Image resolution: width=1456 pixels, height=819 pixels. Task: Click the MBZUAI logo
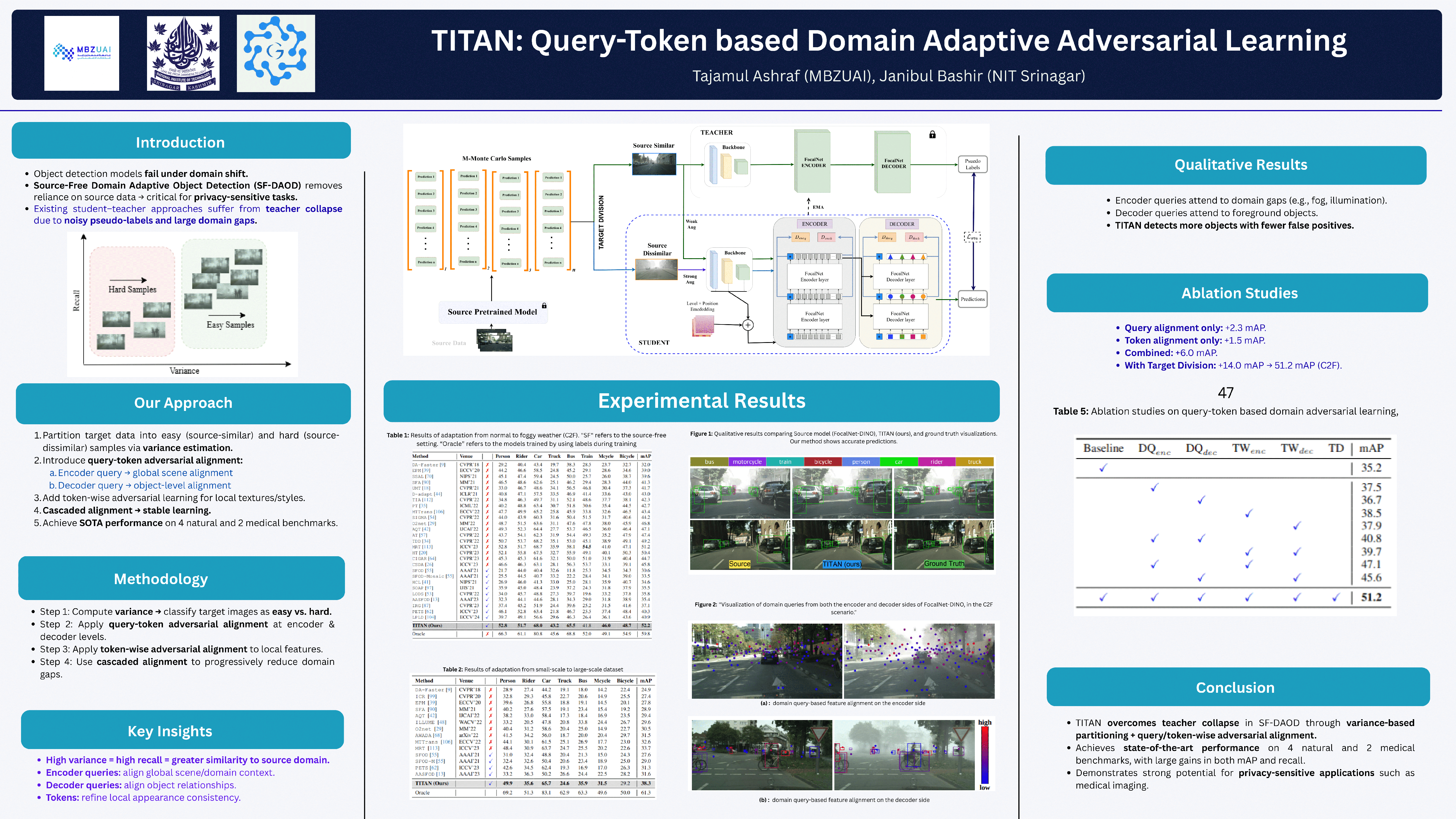point(81,53)
